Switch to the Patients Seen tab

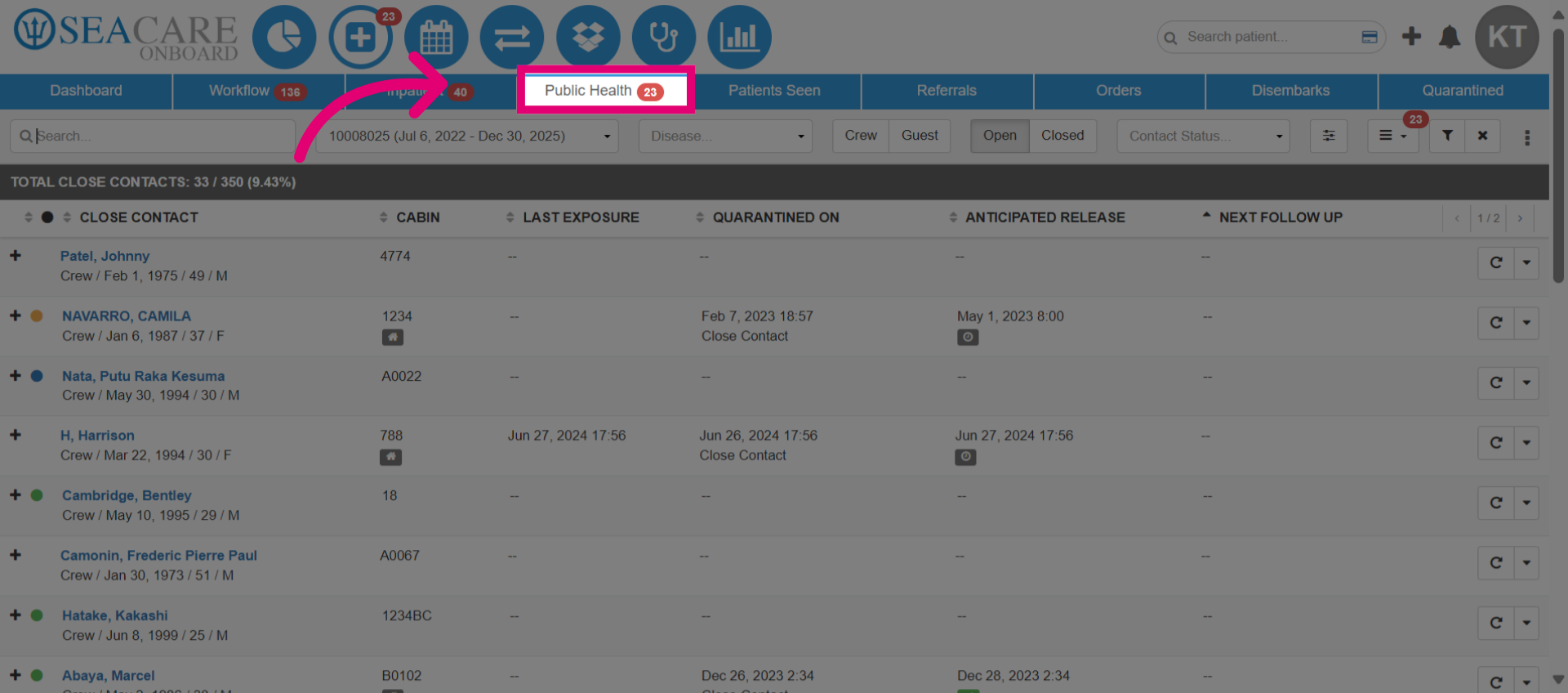coord(774,91)
